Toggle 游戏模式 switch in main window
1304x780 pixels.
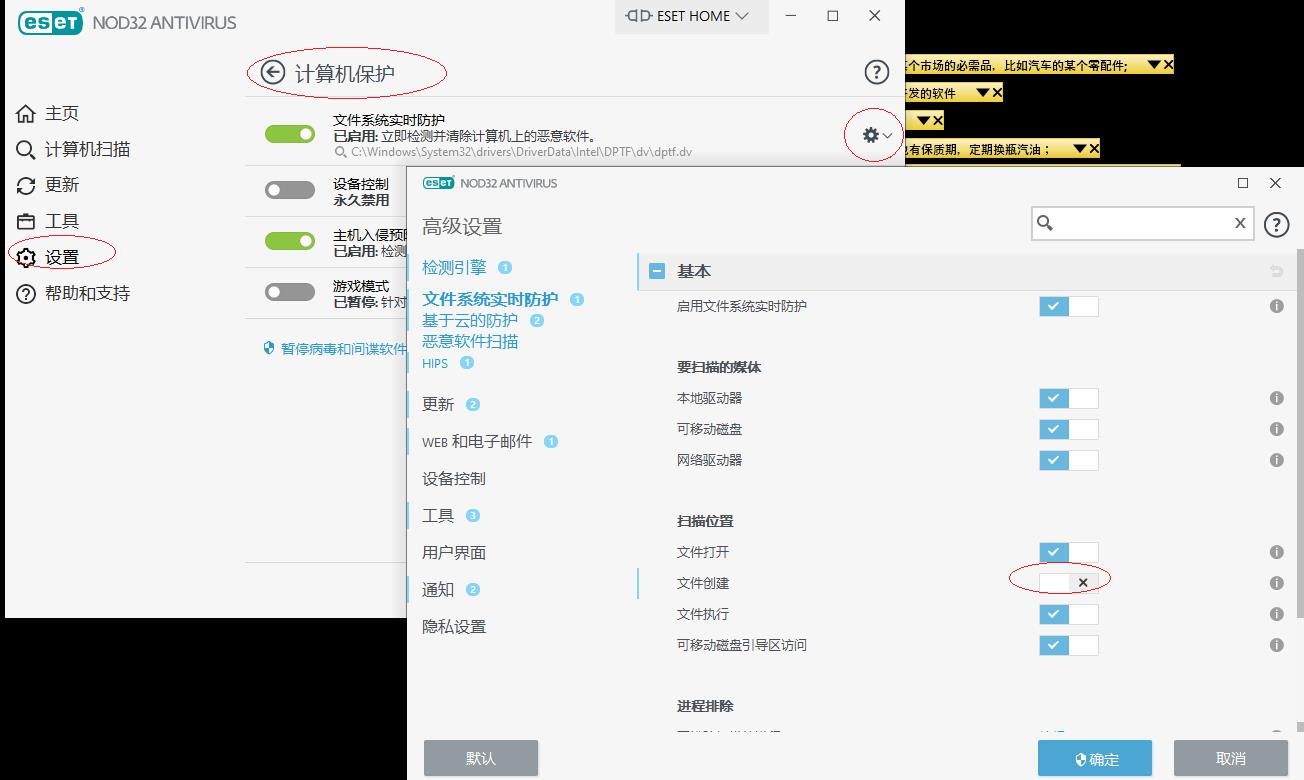point(290,292)
